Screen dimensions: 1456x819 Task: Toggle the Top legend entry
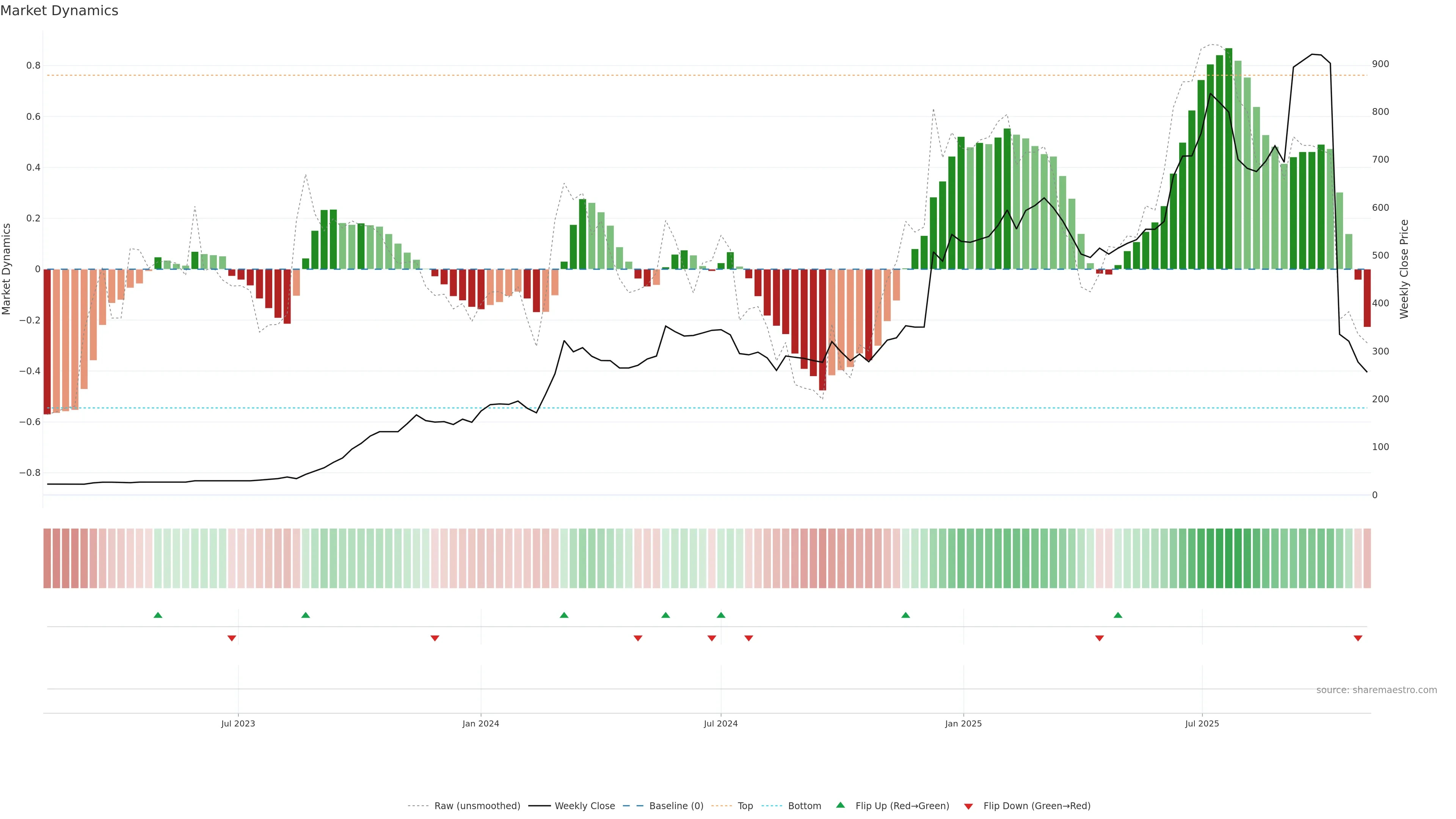[x=744, y=806]
